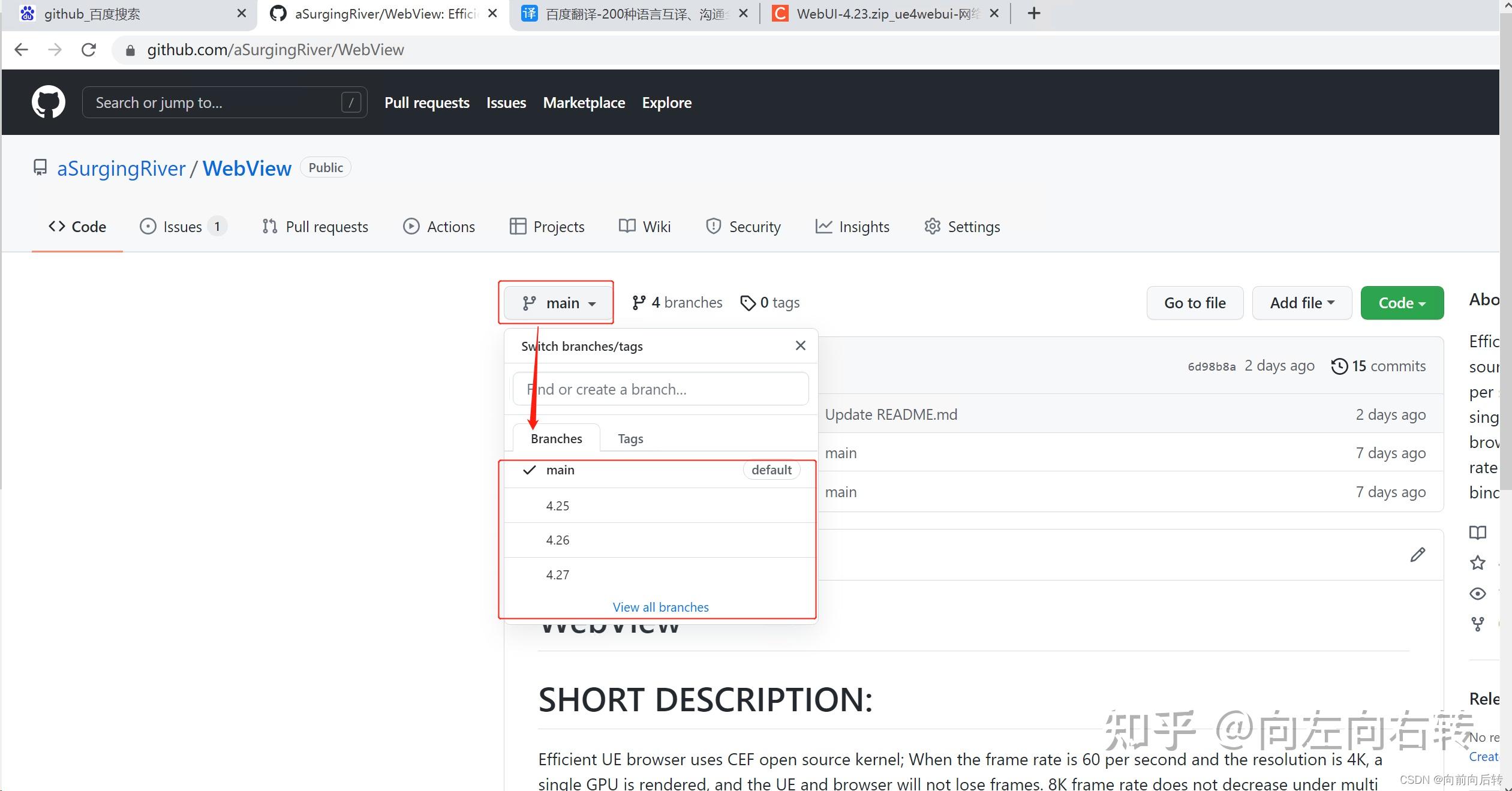Click the GitHub Octocat logo
The height and width of the screenshot is (791, 1512).
[48, 102]
